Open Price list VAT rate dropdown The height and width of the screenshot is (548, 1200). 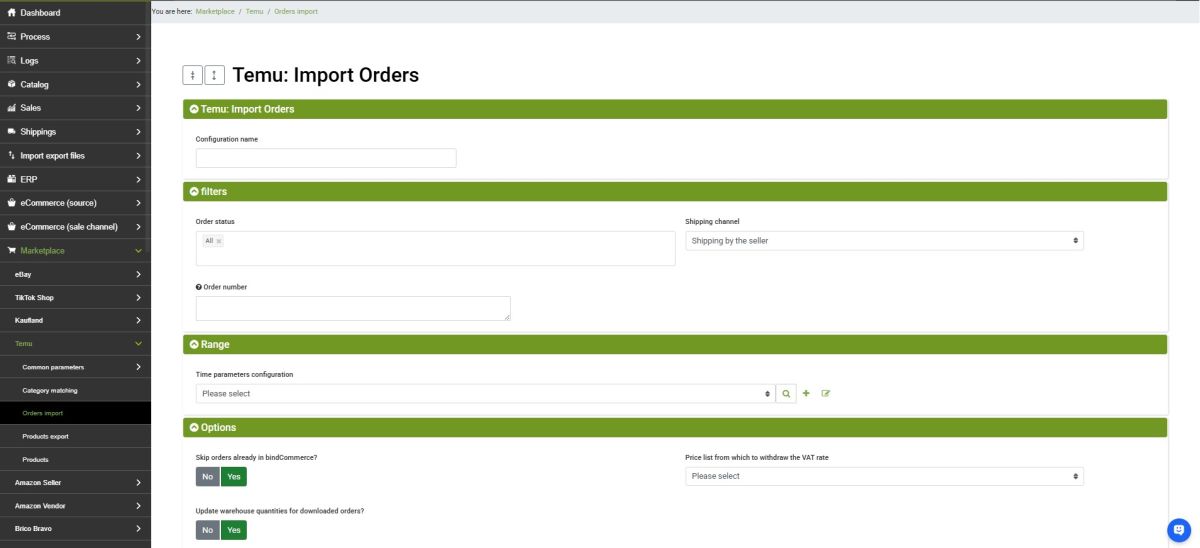coord(884,476)
